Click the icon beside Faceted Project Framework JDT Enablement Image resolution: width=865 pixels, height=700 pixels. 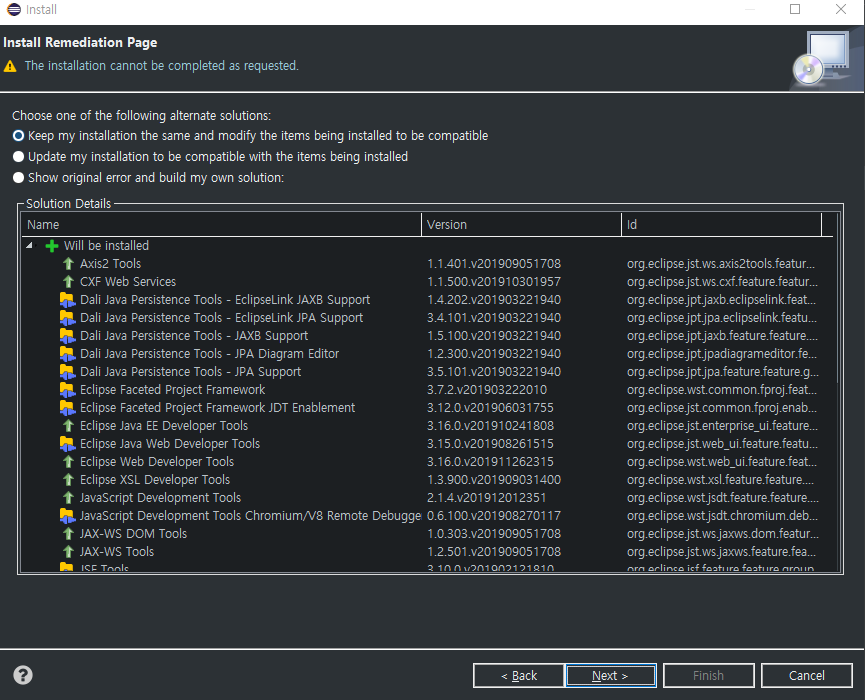(67, 408)
